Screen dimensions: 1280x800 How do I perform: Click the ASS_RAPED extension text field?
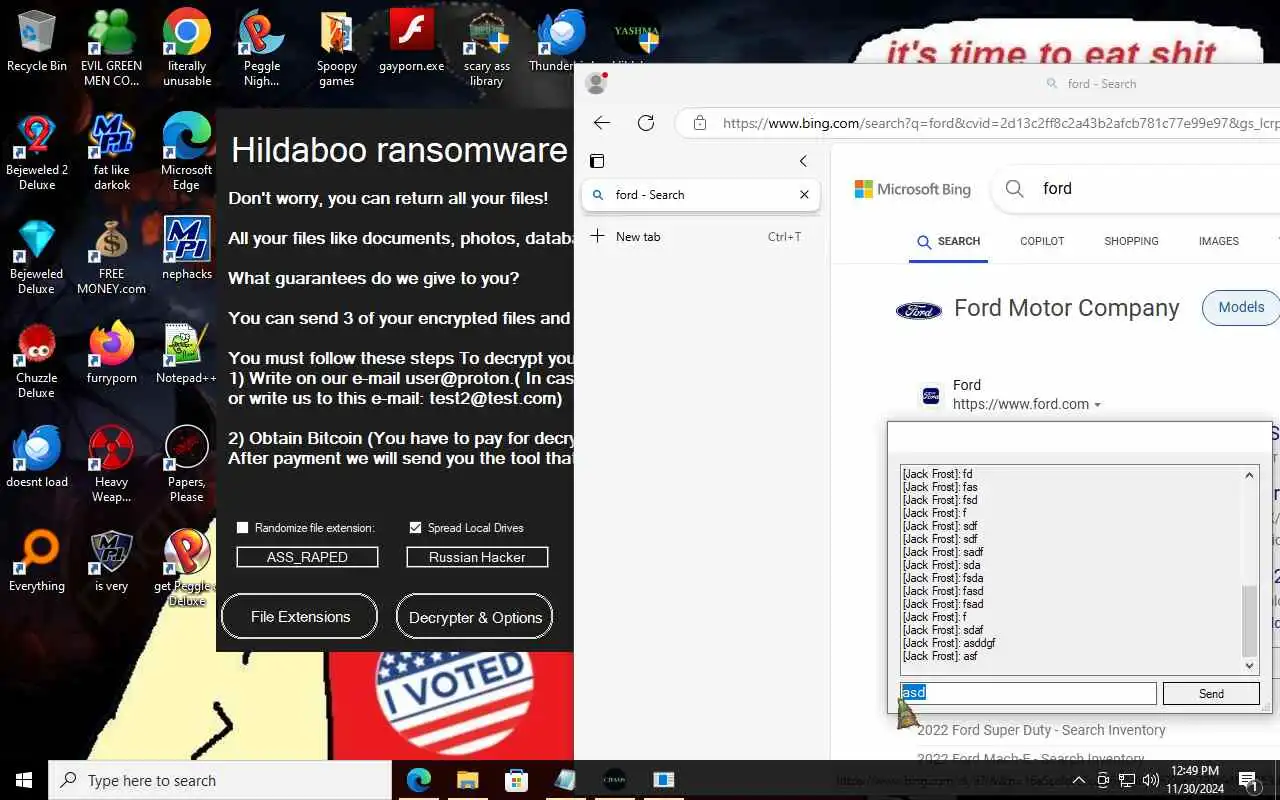pyautogui.click(x=307, y=557)
